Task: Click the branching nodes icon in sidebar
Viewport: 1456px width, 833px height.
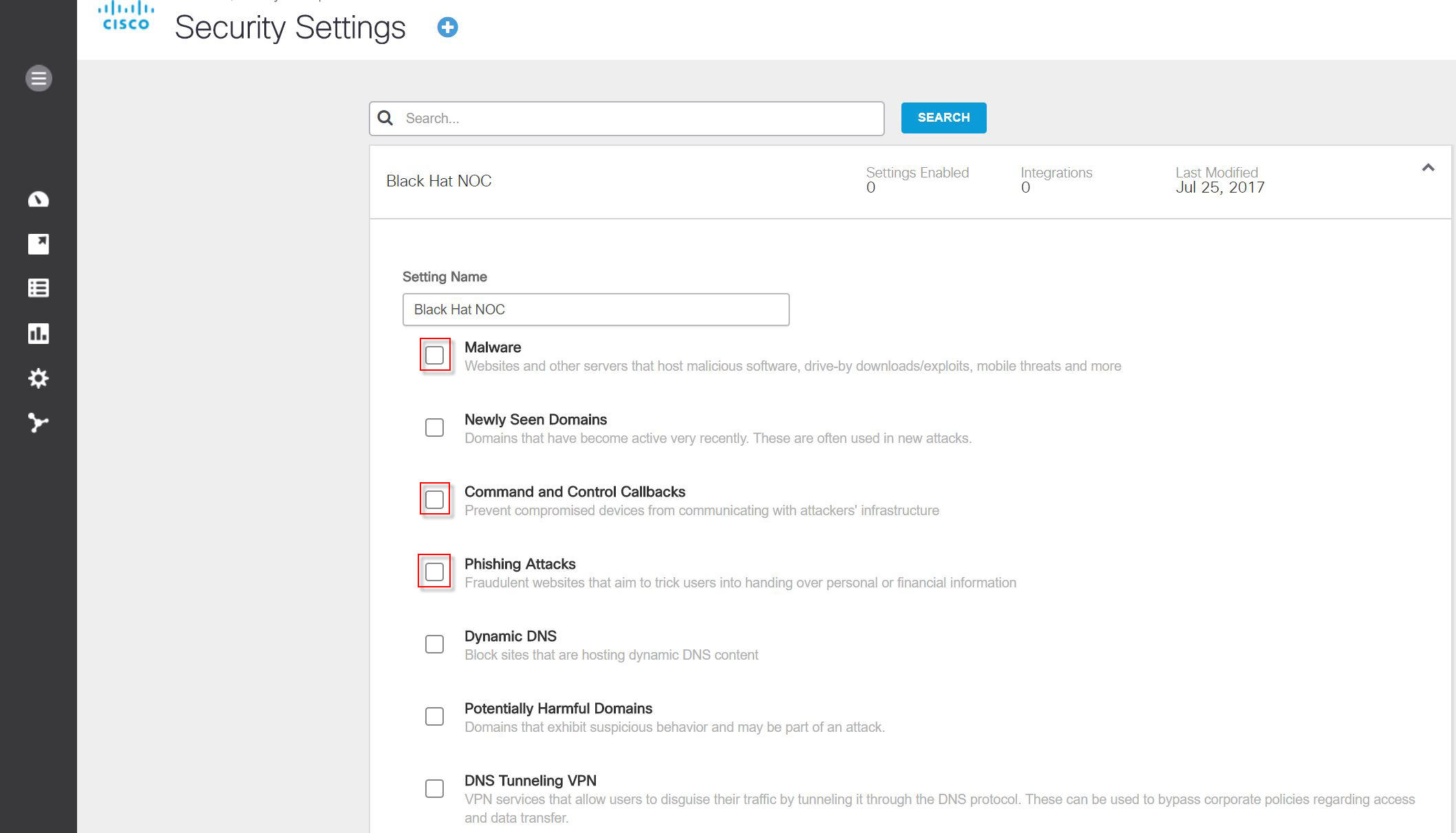Action: (x=39, y=422)
